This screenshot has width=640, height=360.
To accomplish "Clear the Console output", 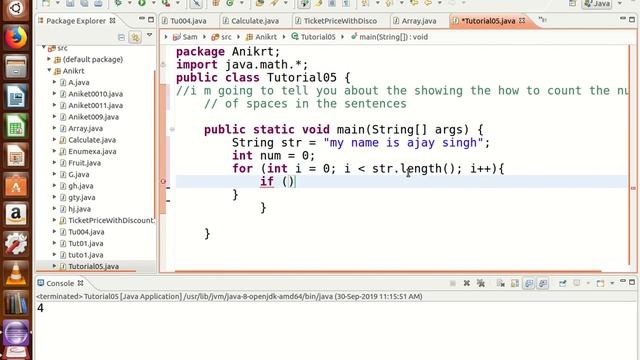I will click(500, 283).
